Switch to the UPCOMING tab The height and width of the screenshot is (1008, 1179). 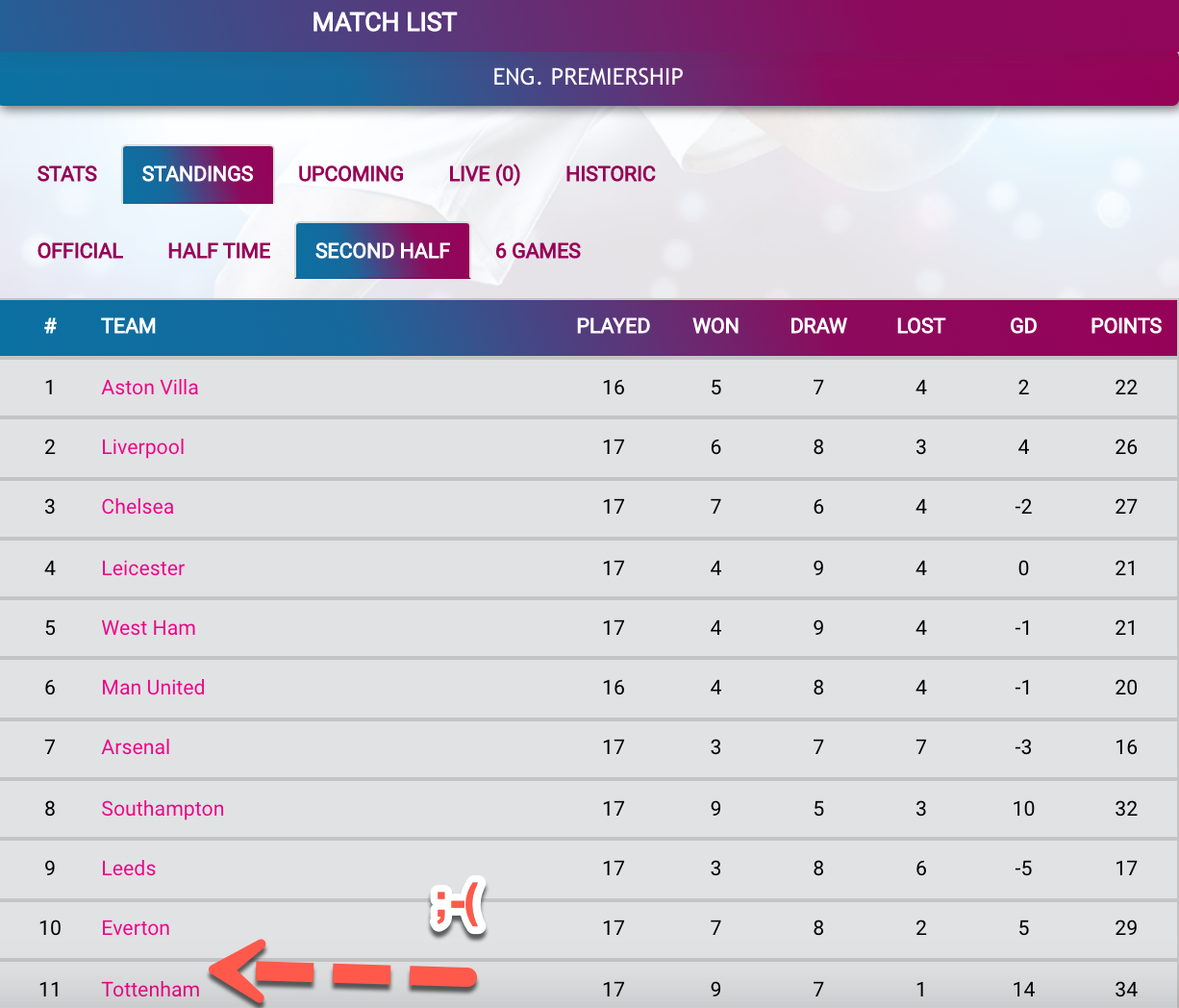click(351, 174)
